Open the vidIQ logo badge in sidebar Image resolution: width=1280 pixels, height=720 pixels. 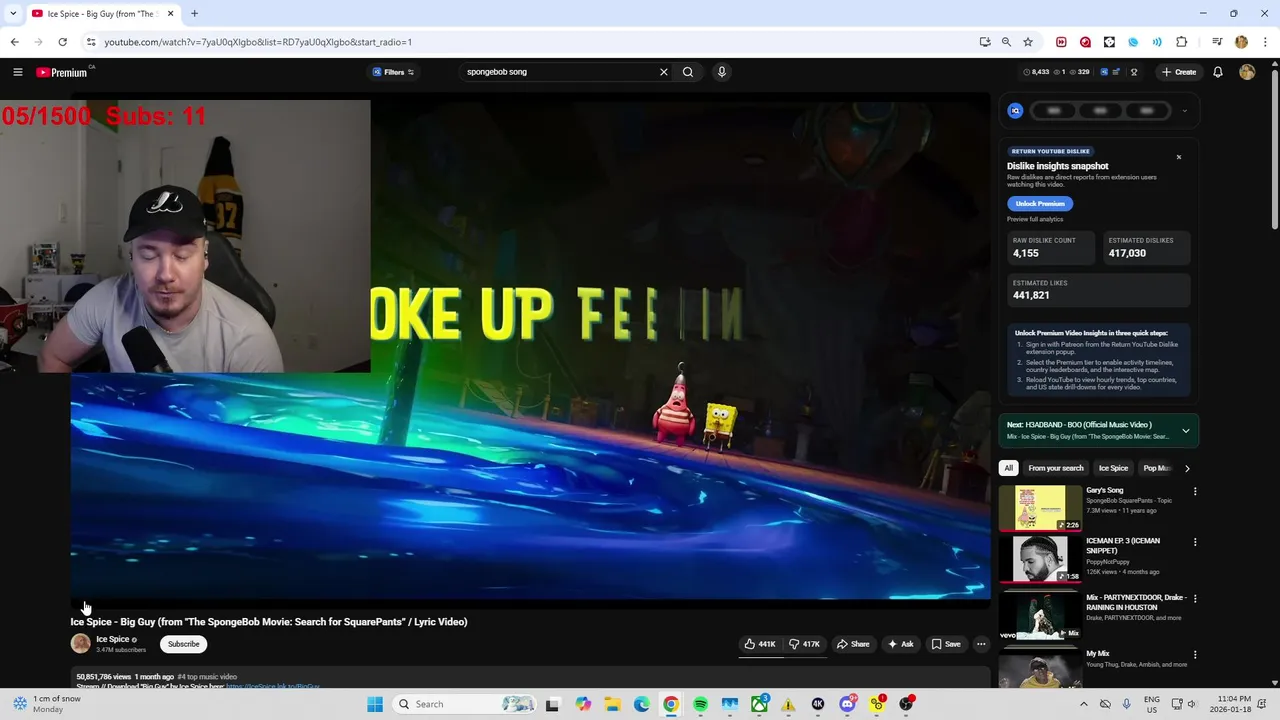1015,111
